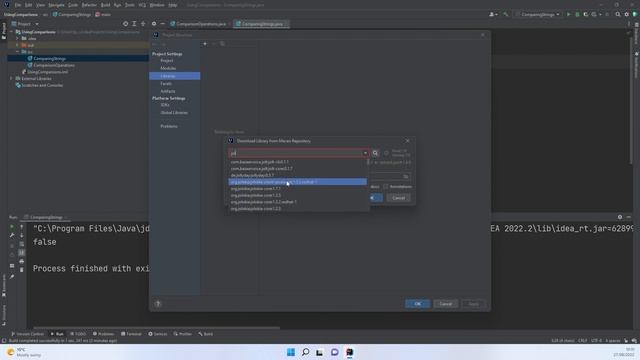Click the Run with Coverage icon
This screenshot has width=640, height=360.
586,14
